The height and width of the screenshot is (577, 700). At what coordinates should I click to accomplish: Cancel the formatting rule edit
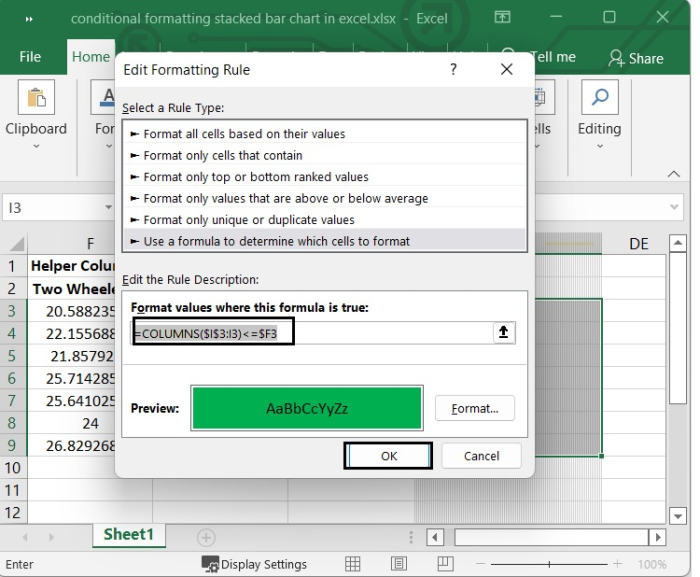click(481, 456)
